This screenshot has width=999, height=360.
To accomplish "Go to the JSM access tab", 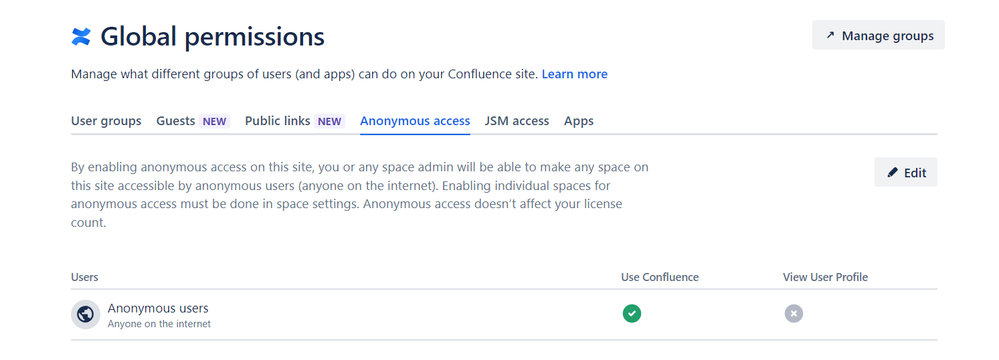I will click(x=517, y=121).
